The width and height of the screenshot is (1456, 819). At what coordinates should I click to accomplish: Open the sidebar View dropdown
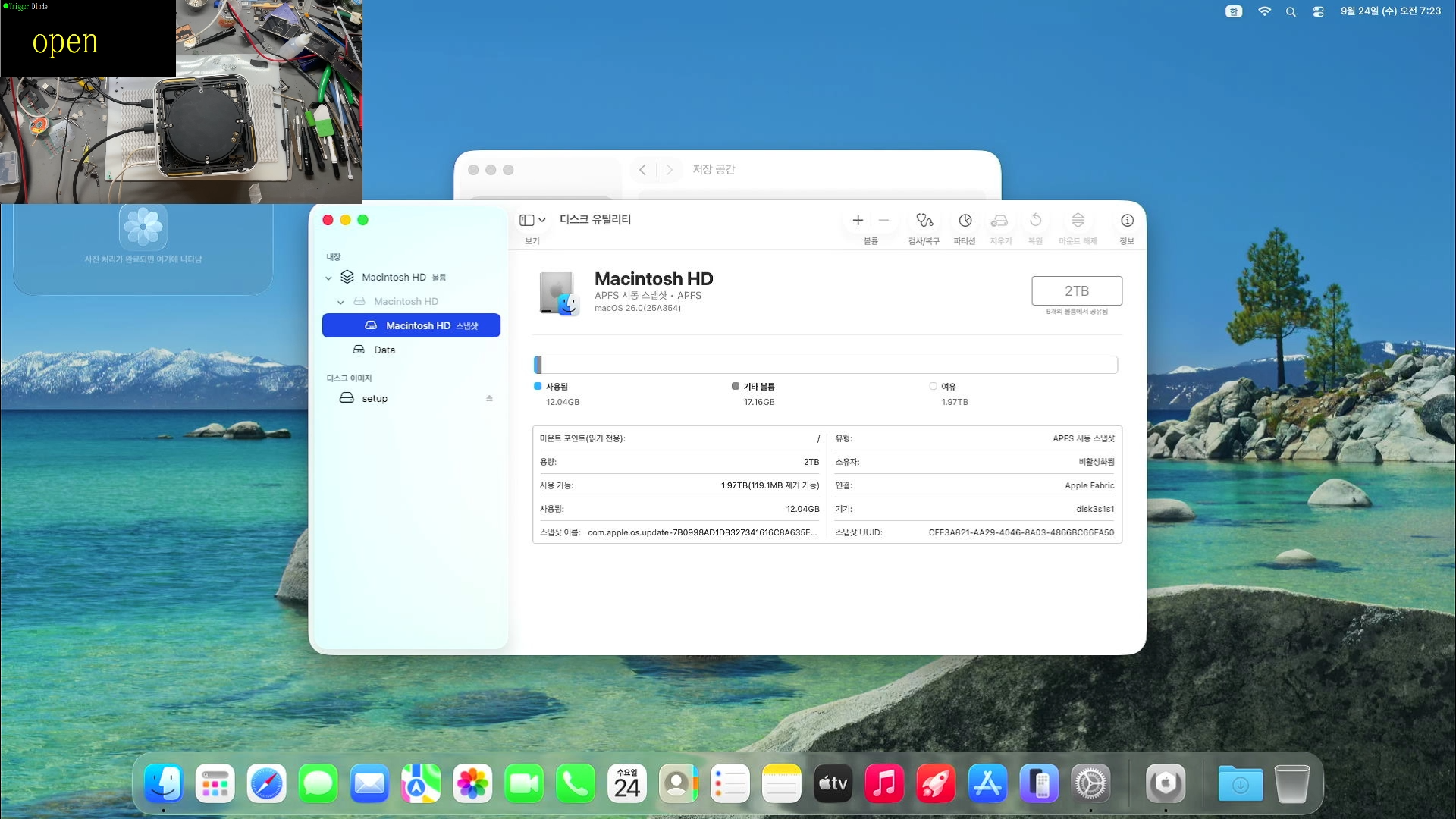coord(532,221)
